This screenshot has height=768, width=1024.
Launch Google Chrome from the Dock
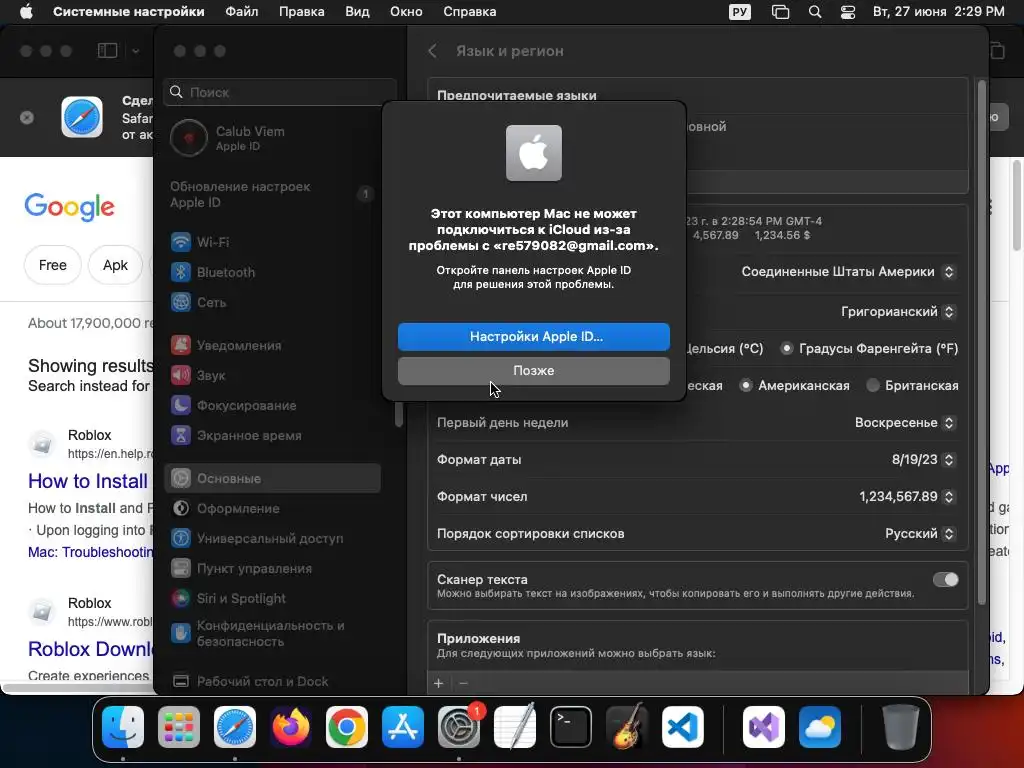pyautogui.click(x=347, y=727)
